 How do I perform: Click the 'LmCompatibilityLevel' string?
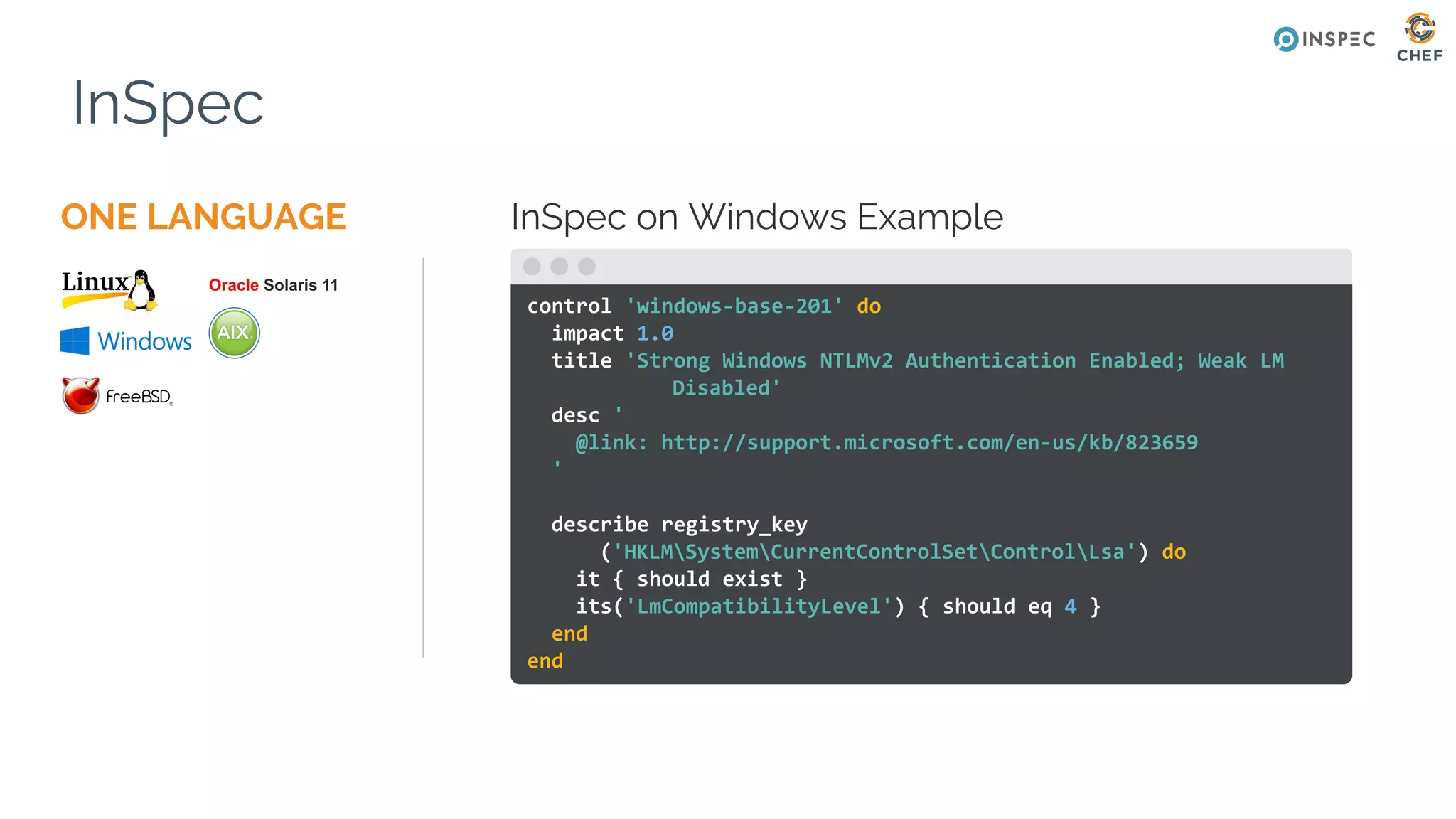[x=759, y=606]
